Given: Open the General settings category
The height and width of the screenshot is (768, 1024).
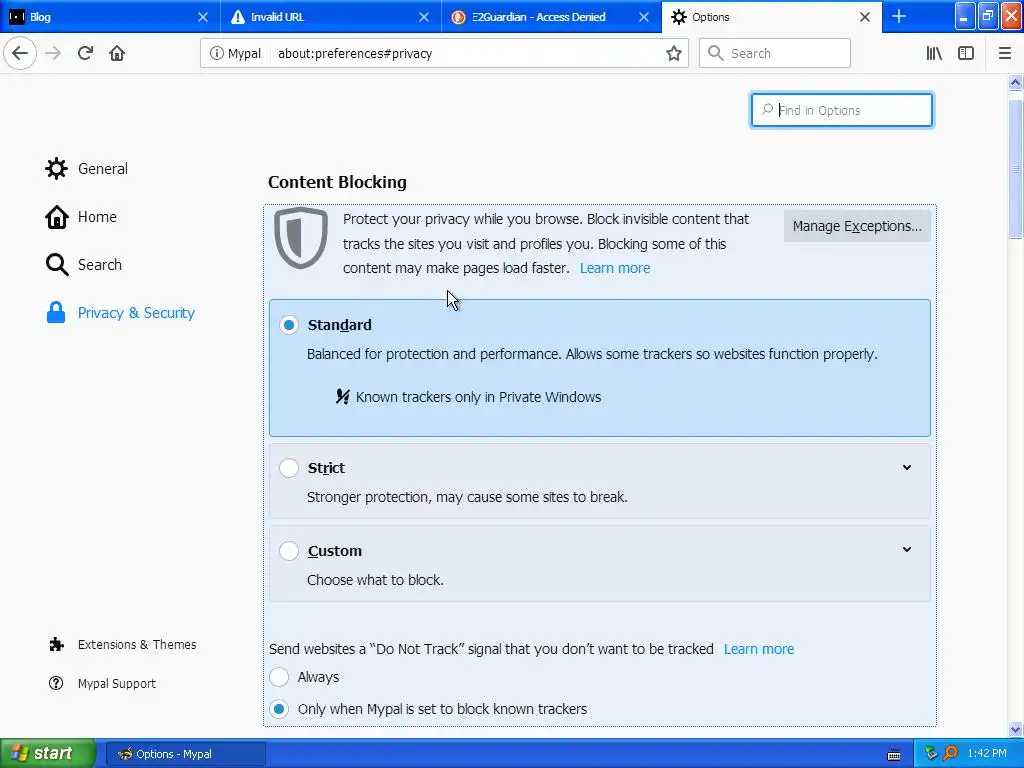Looking at the screenshot, I should click(103, 168).
